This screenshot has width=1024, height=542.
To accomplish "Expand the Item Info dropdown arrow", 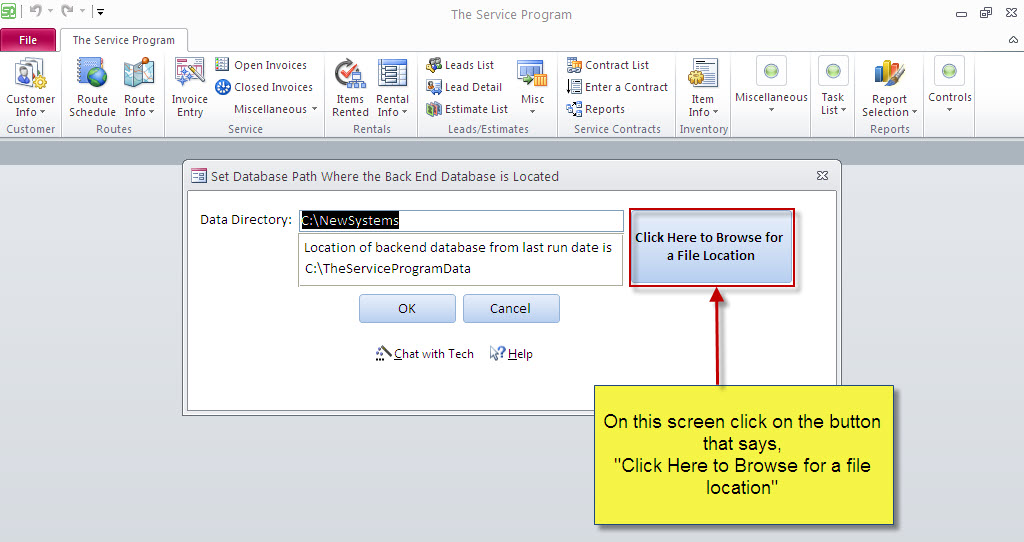I will (x=716, y=112).
